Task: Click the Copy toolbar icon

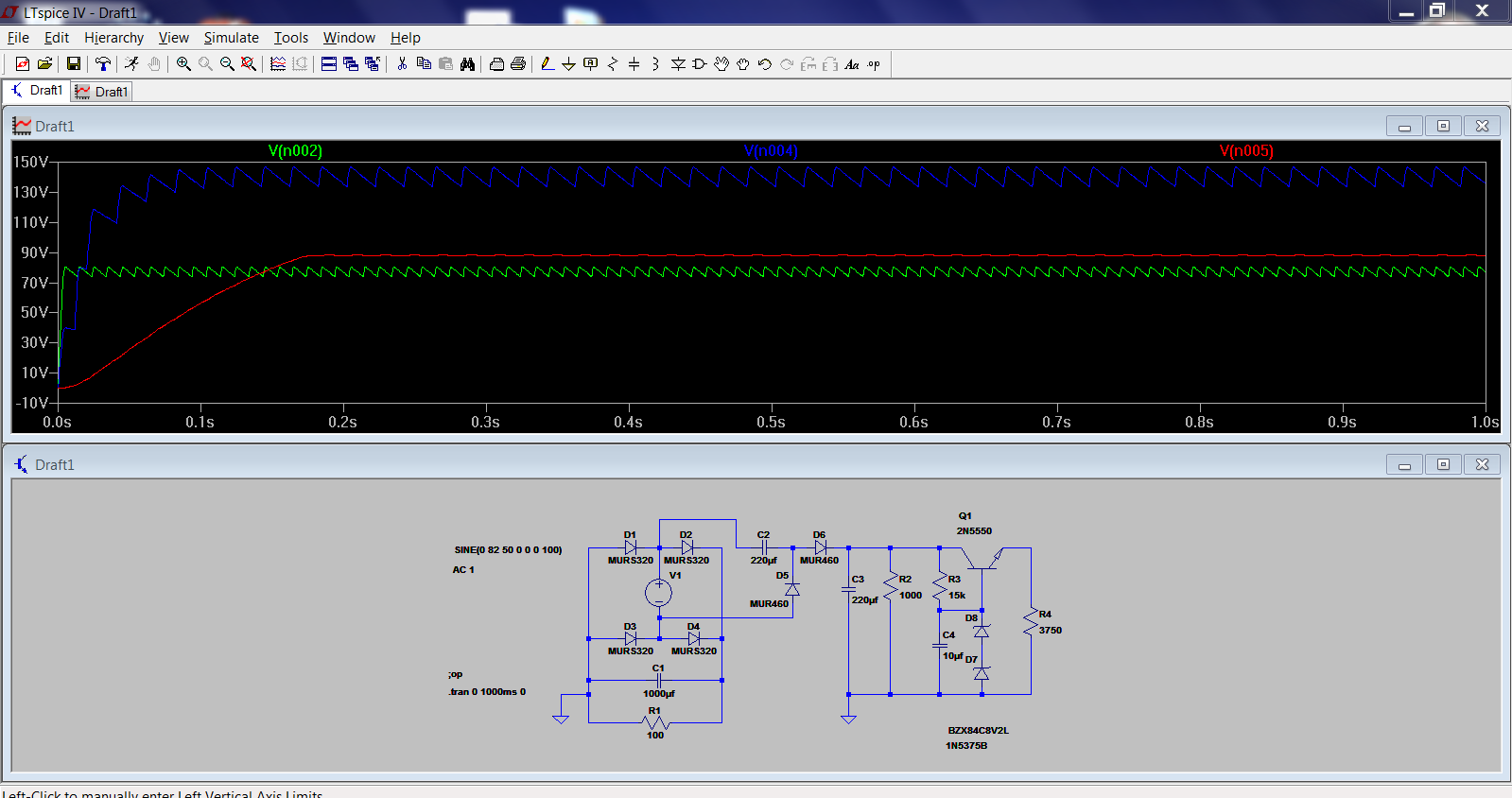Action: coord(424,63)
